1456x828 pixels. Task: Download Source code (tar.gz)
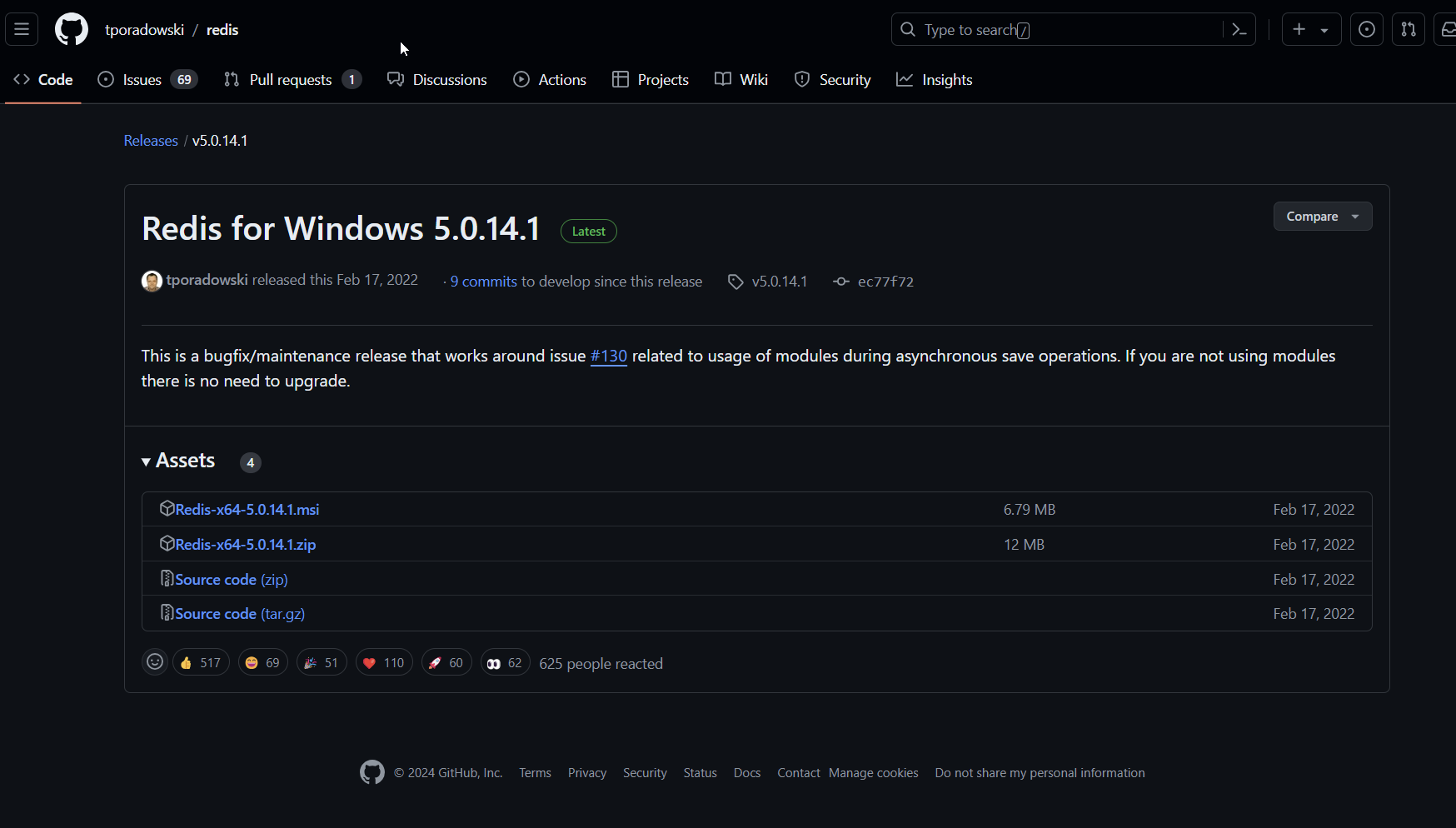(240, 614)
